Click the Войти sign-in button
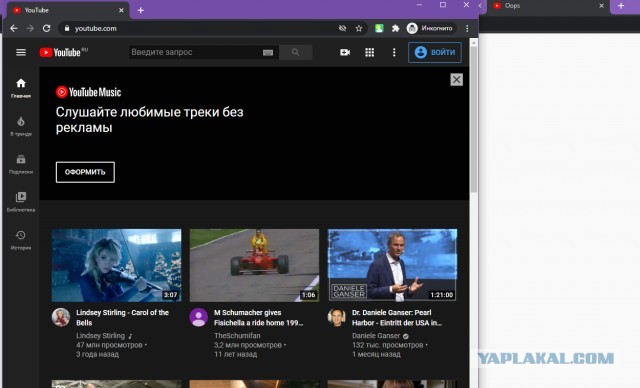 (435, 52)
